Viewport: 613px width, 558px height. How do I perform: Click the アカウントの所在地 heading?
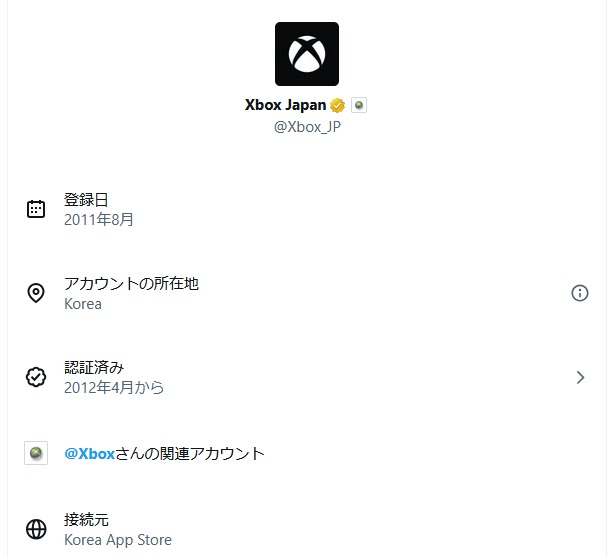pyautogui.click(x=132, y=283)
